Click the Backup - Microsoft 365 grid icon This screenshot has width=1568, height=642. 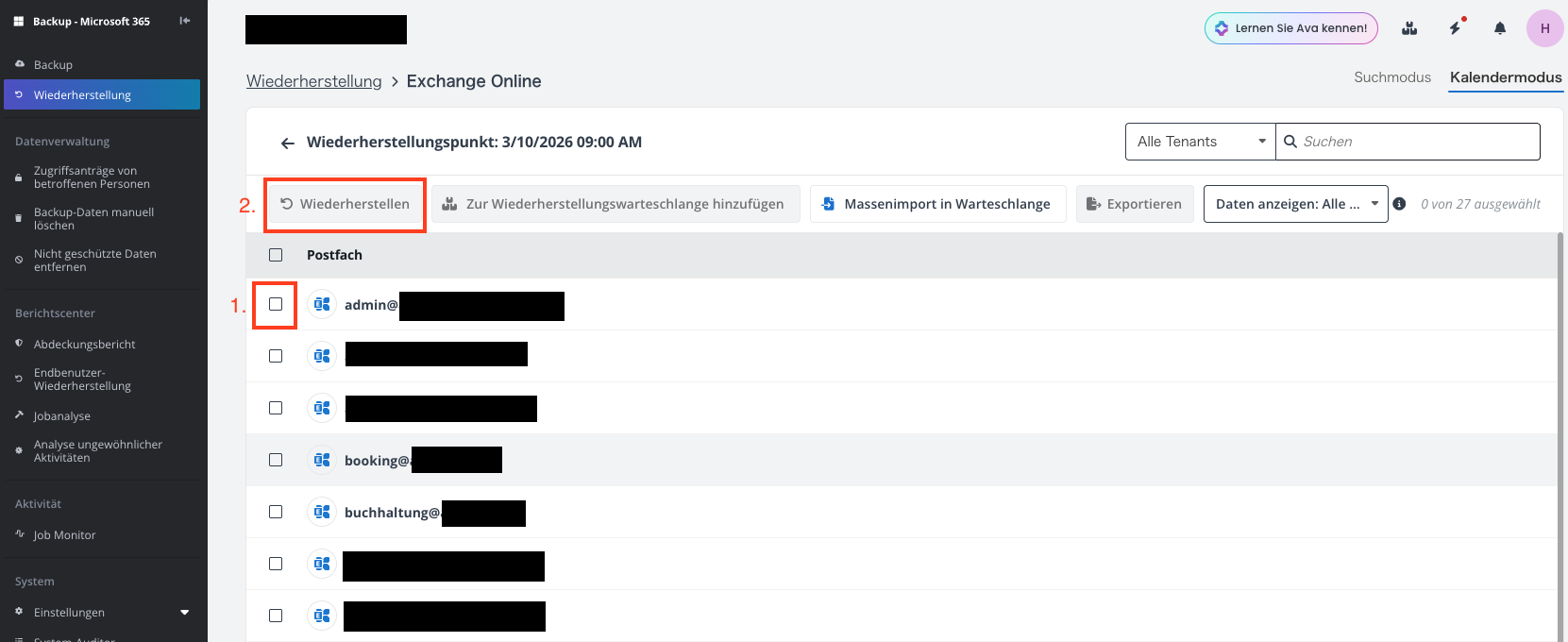tap(19, 21)
